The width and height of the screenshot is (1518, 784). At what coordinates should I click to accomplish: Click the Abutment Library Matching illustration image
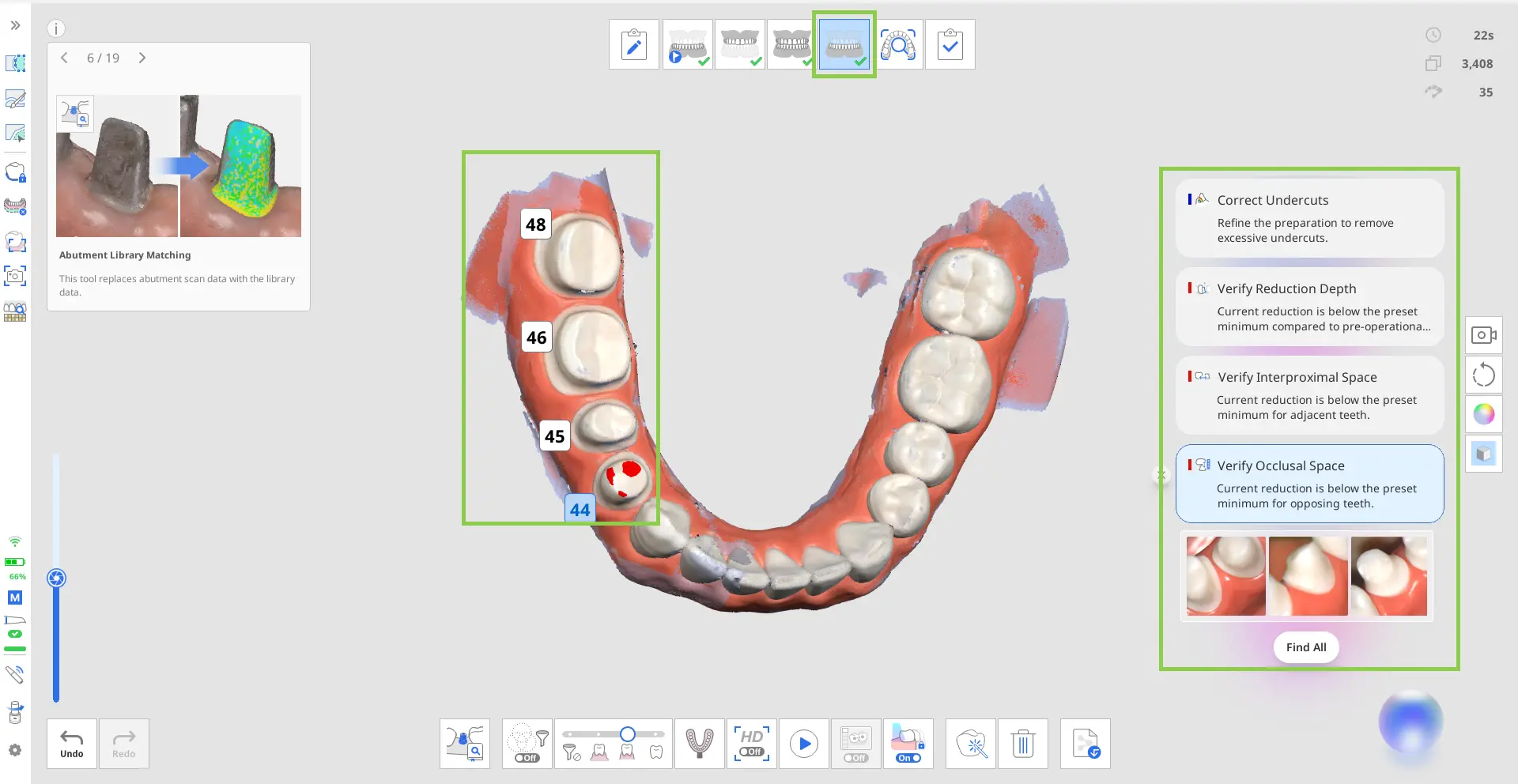(179, 166)
